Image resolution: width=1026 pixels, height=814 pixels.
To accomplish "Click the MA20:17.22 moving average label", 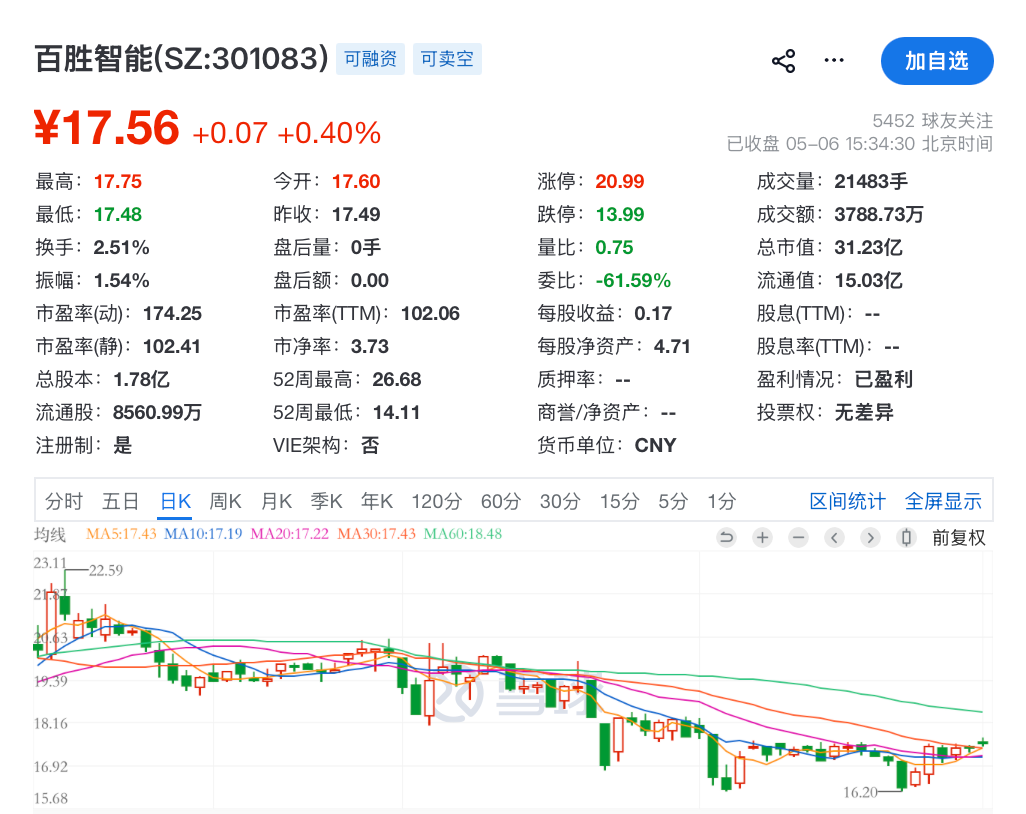I will point(289,534).
